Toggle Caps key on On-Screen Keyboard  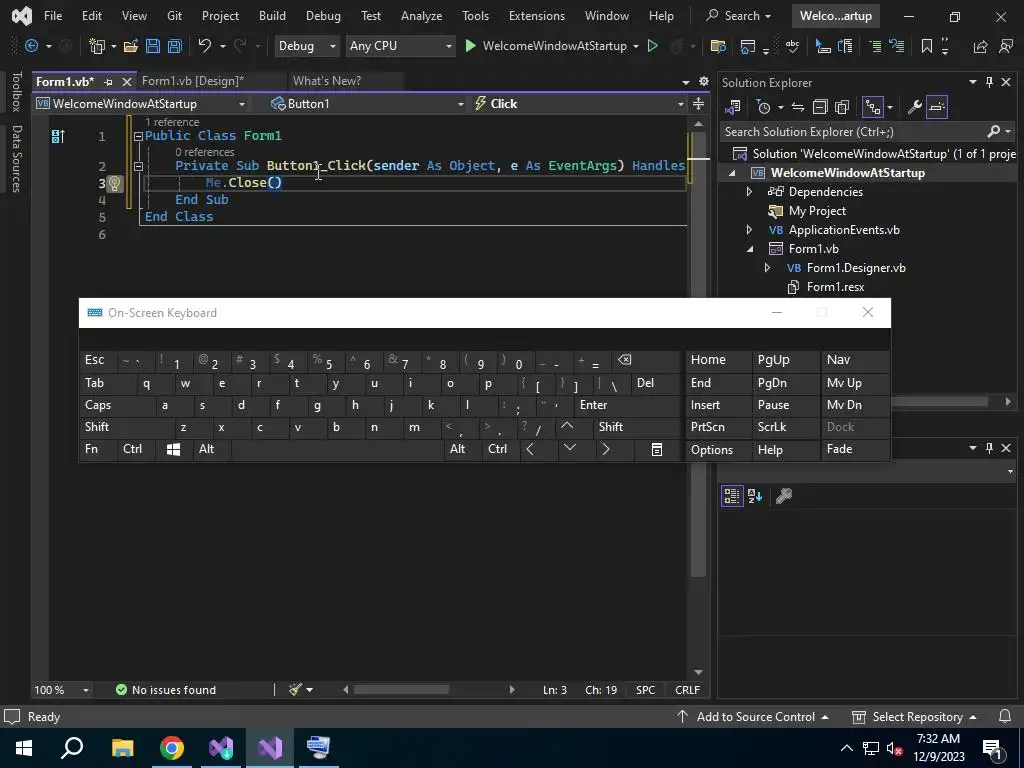click(x=108, y=405)
